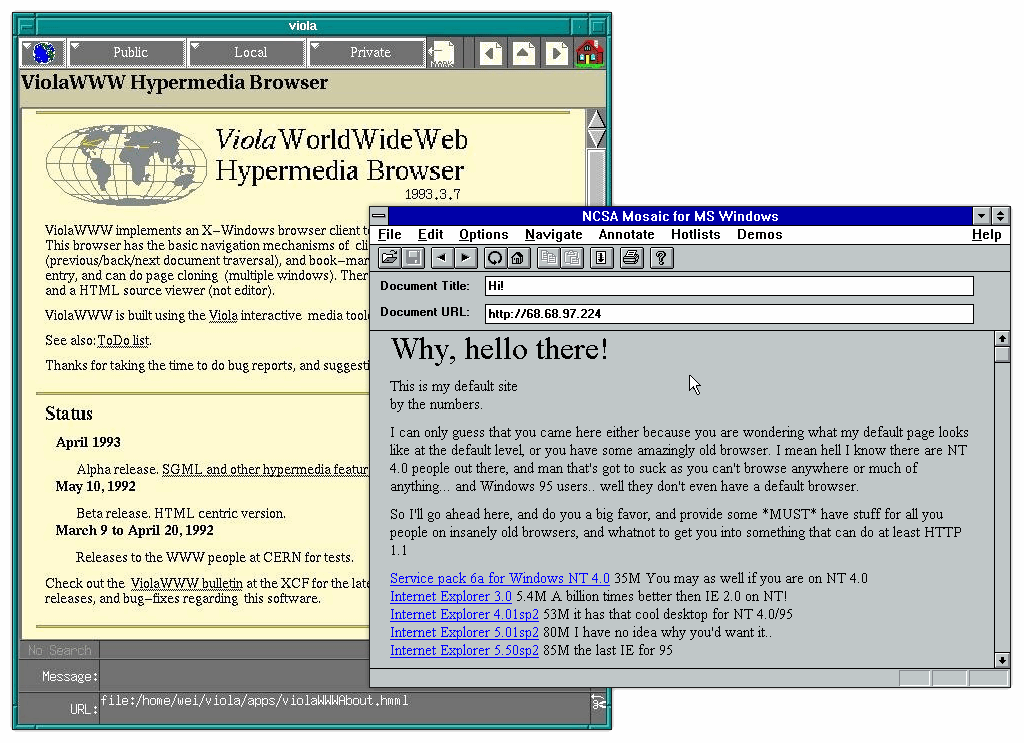Click the Document Title field in Mosaic

coord(729,286)
